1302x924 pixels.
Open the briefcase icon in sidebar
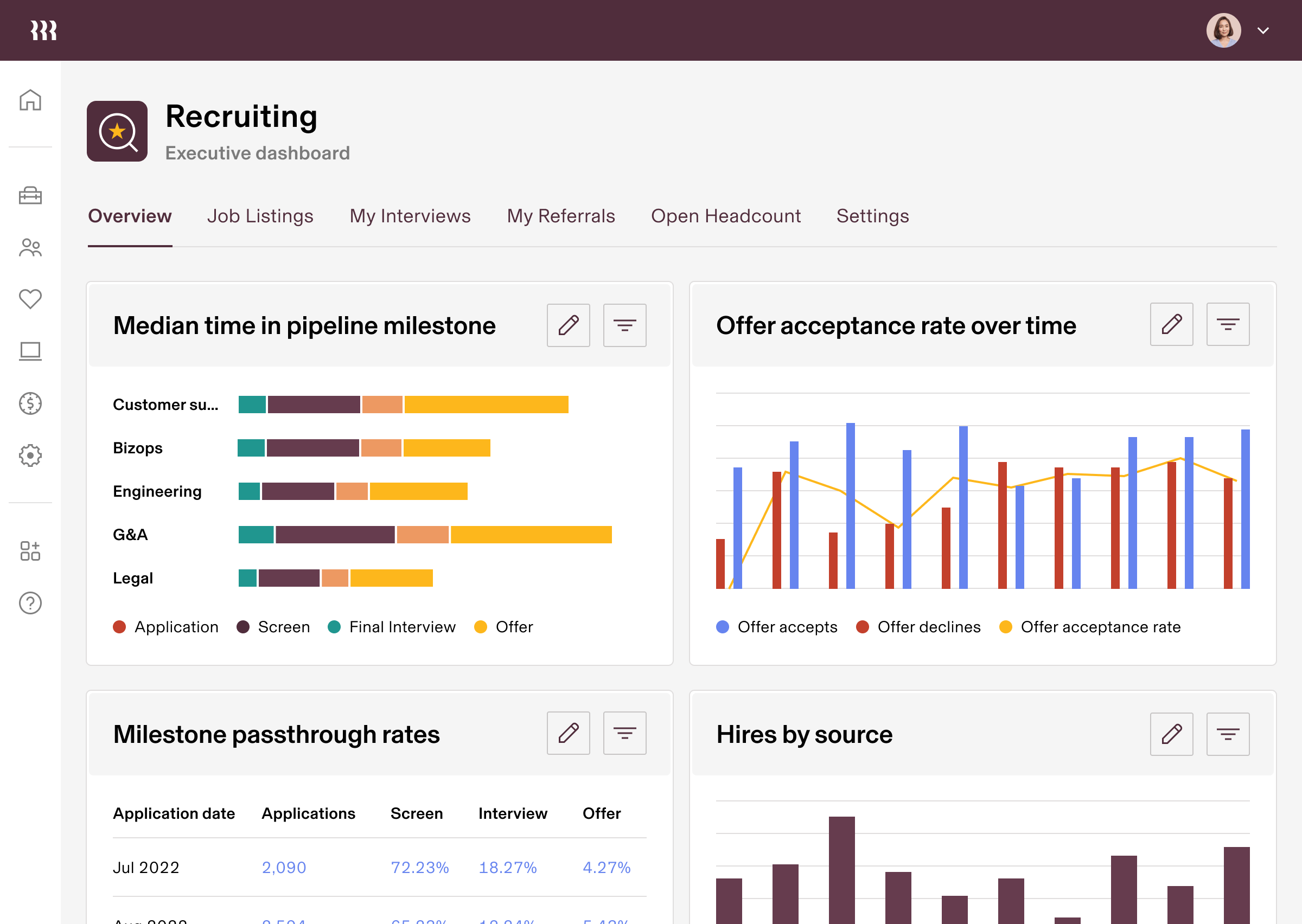click(x=30, y=196)
